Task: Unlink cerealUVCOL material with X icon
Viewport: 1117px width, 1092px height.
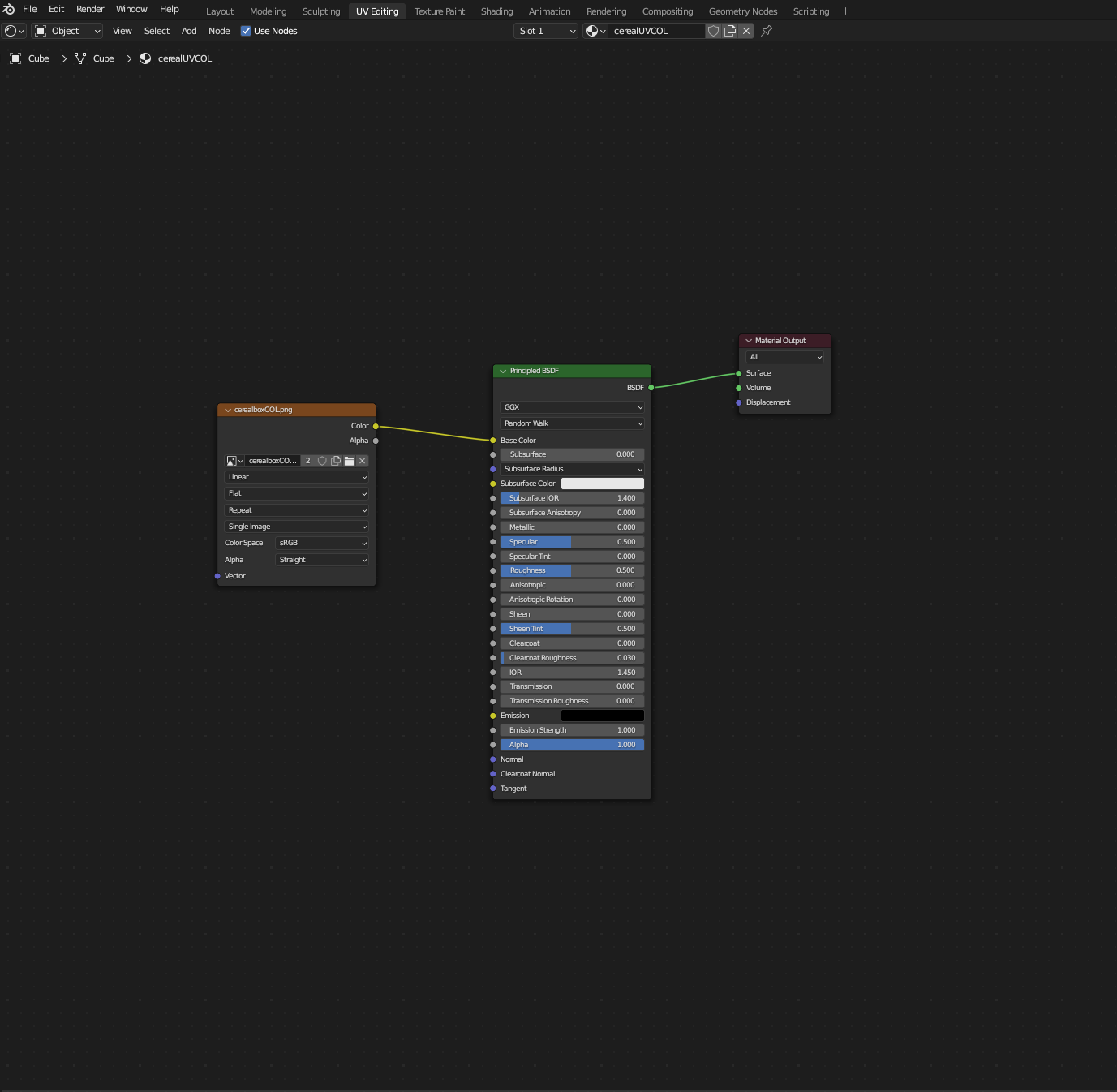Action: pos(746,31)
